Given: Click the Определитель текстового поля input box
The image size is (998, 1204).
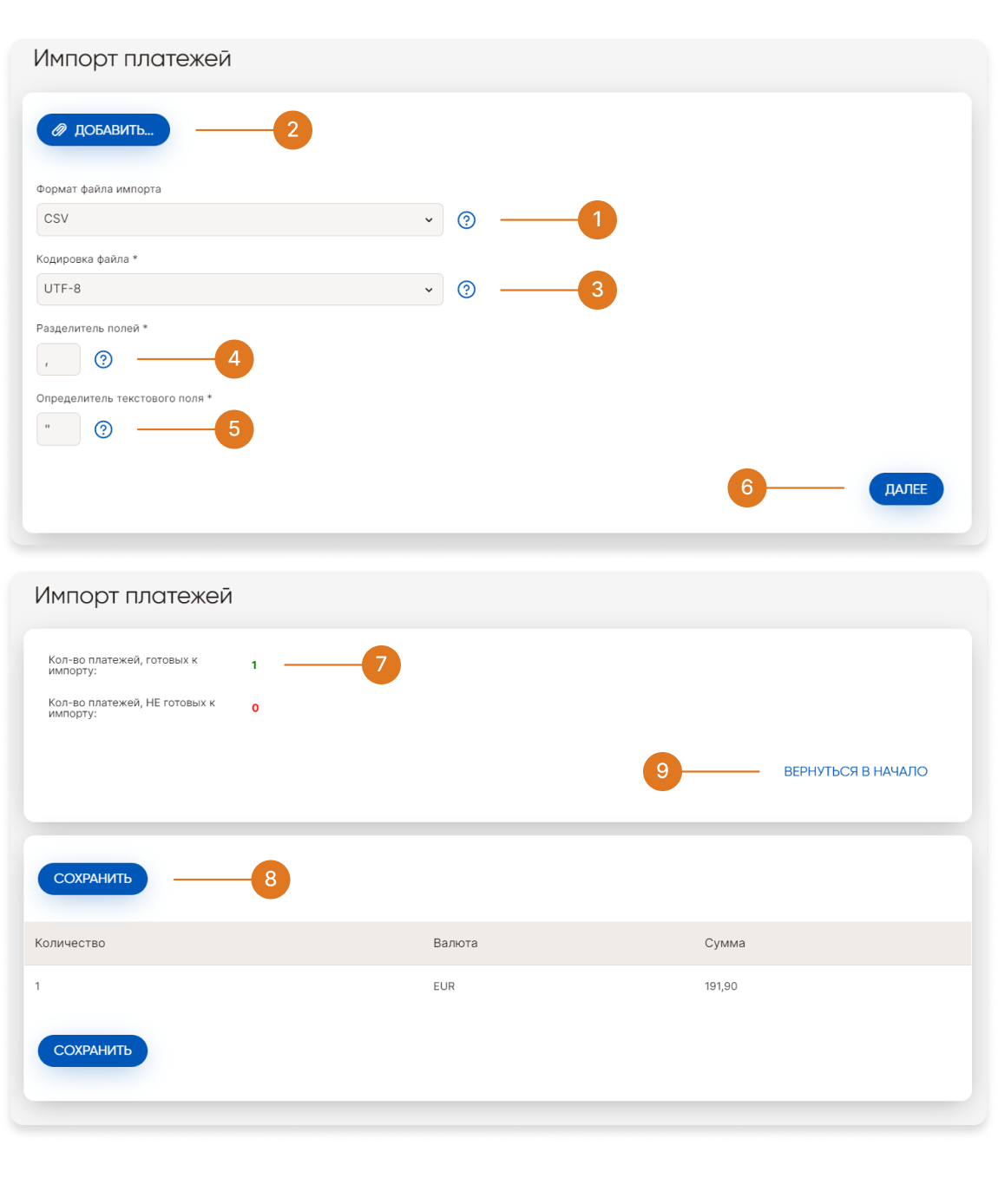Looking at the screenshot, I should 58,429.
